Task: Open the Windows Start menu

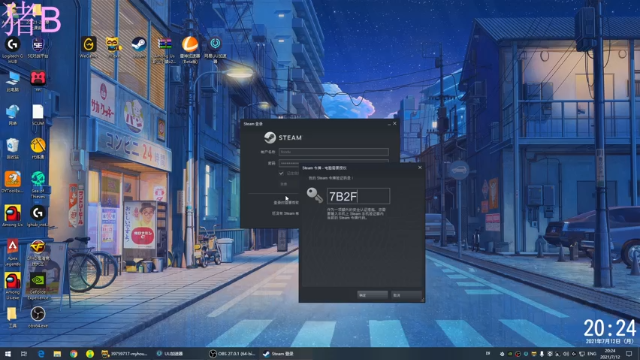Action: pyautogui.click(x=8, y=354)
